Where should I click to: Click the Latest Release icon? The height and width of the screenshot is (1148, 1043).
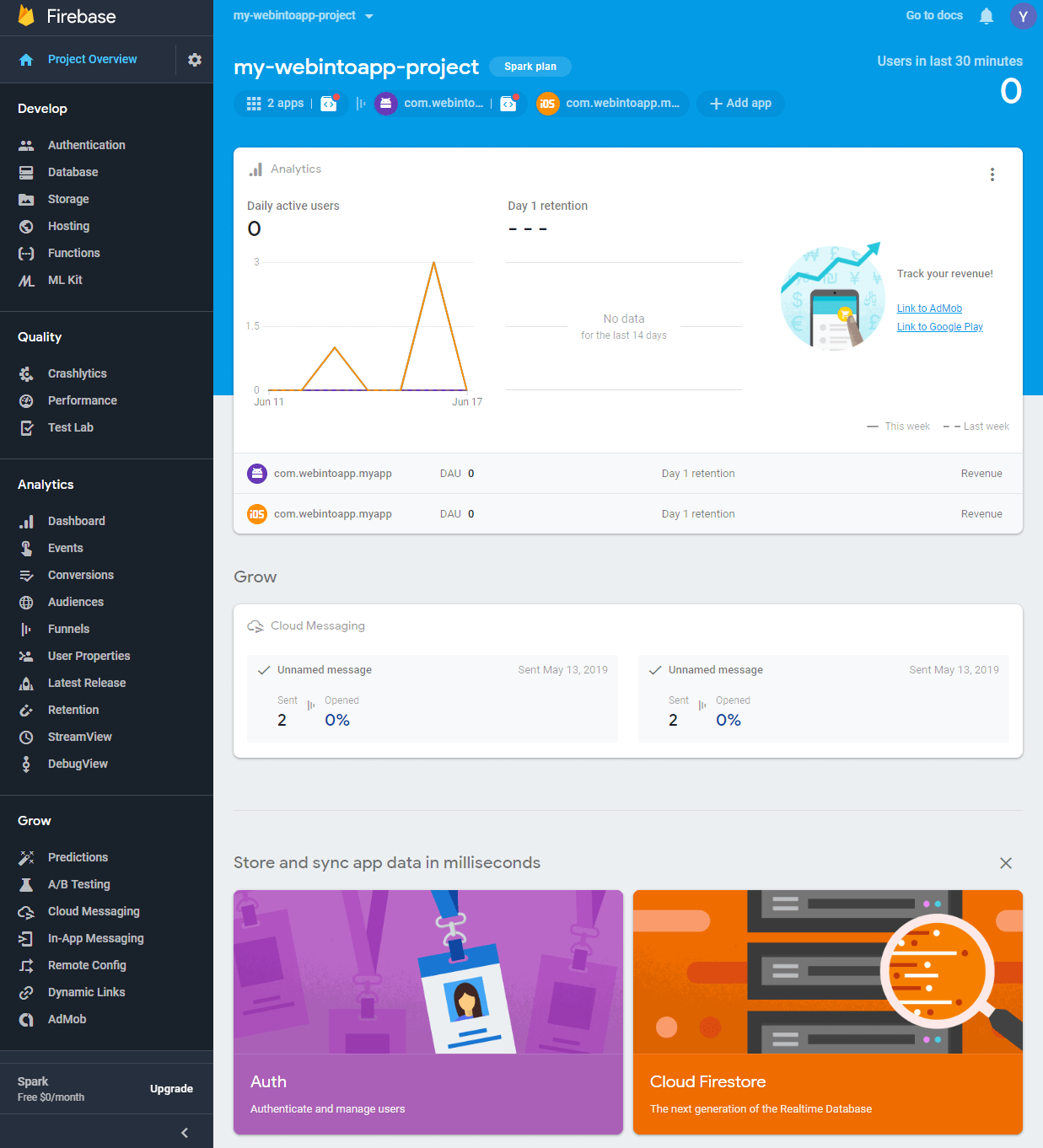[26, 683]
